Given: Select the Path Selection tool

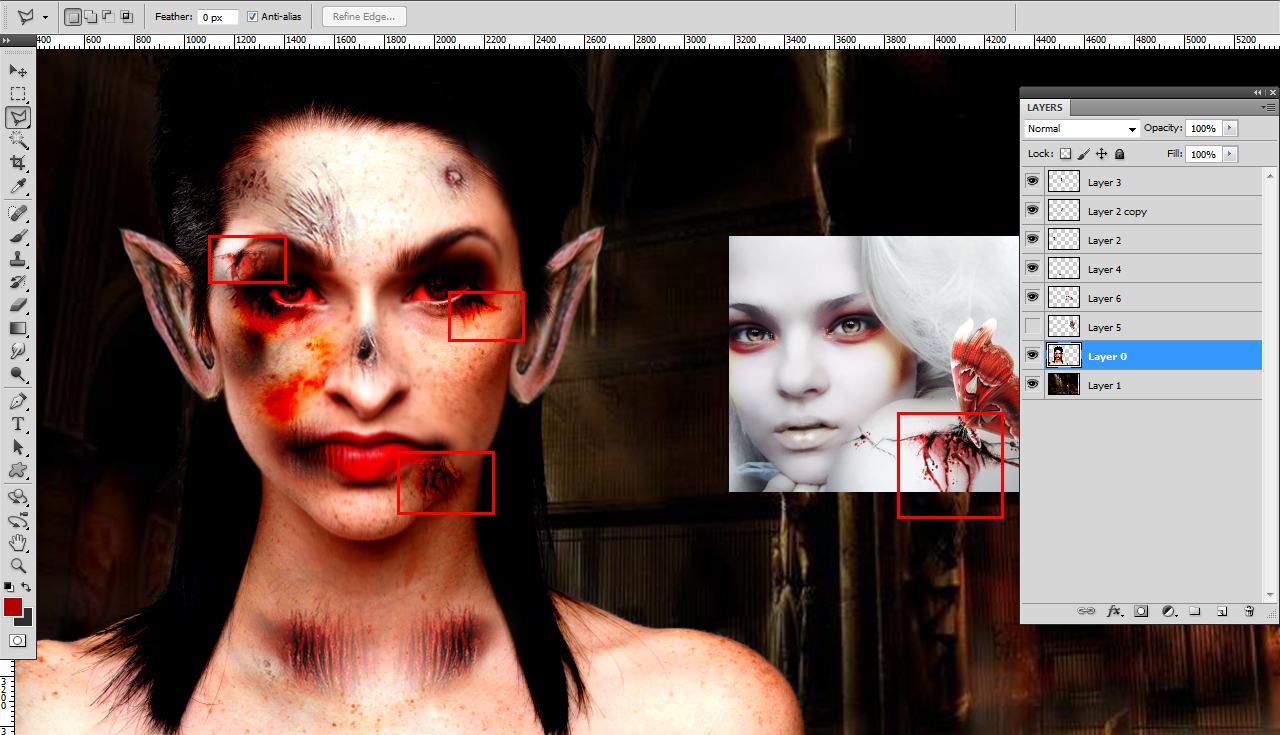Looking at the screenshot, I should click(x=18, y=448).
